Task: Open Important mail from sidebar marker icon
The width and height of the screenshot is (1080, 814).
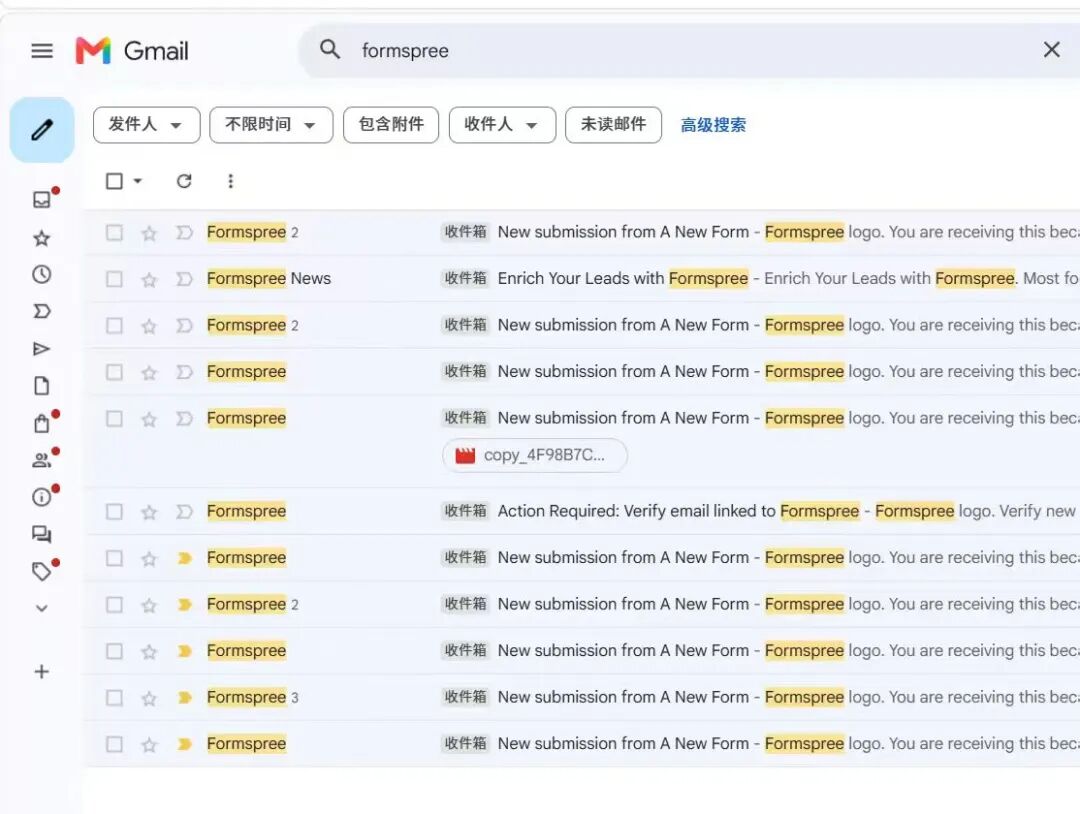Action: (x=42, y=311)
